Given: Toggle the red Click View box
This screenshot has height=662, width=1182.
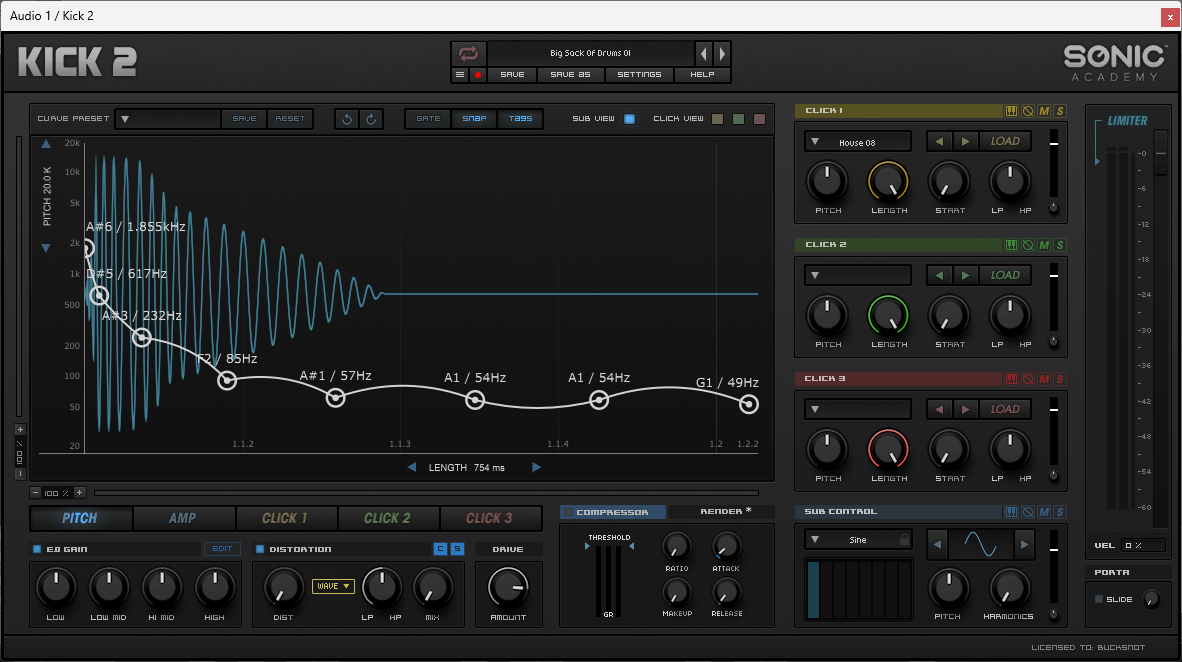Looking at the screenshot, I should 760,118.
